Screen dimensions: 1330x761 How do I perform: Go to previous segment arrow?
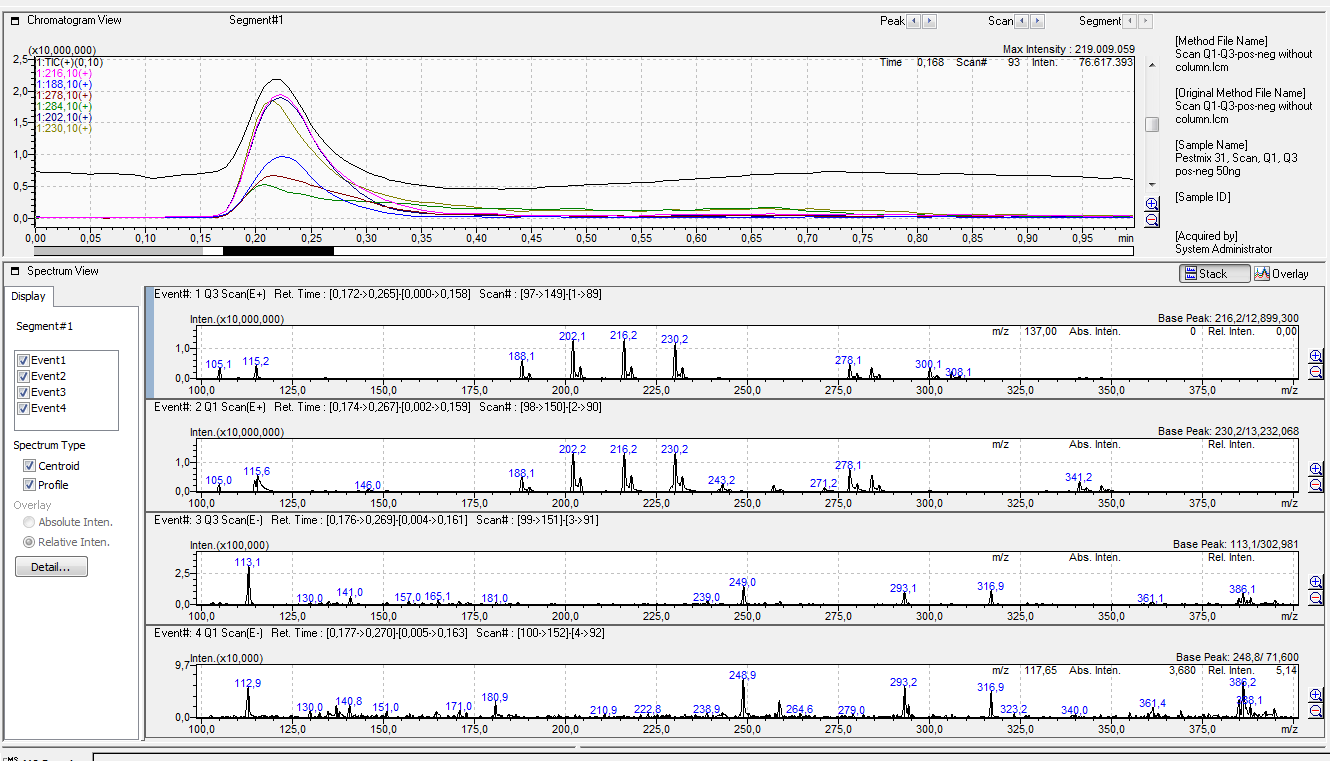[1130, 21]
